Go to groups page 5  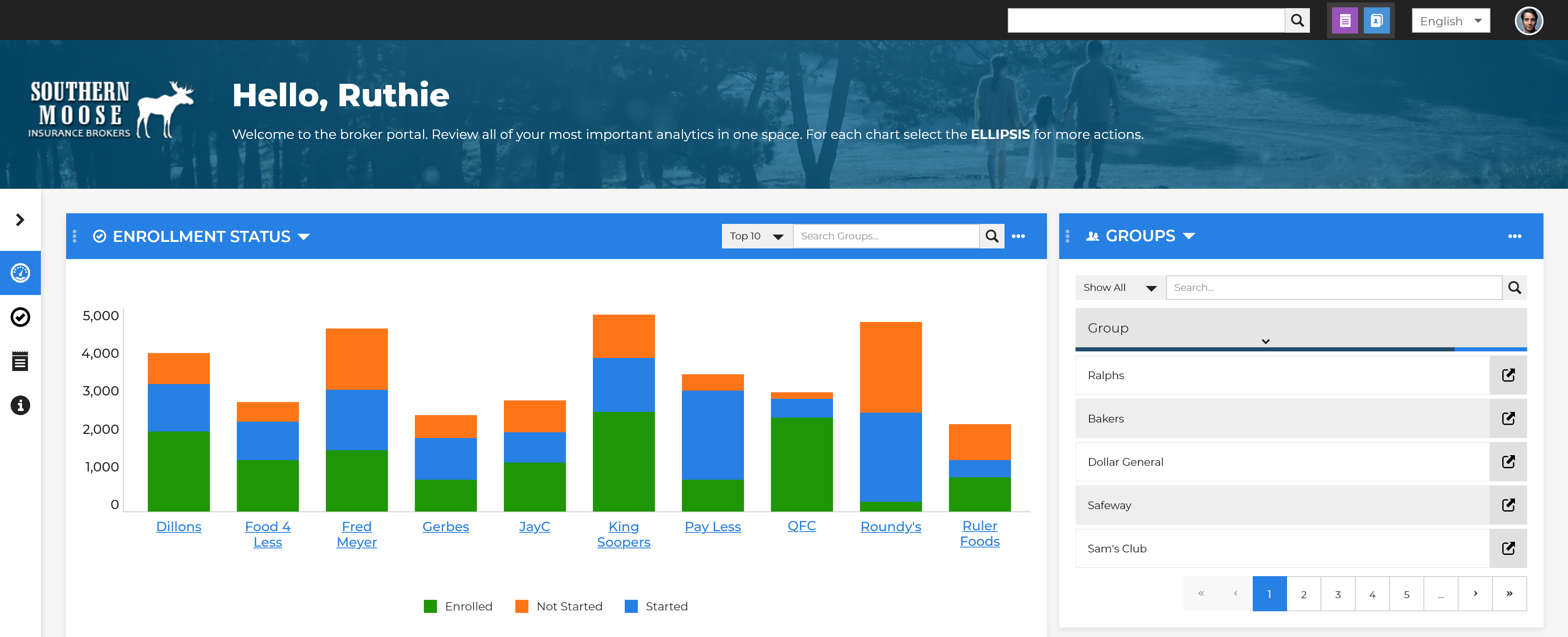(x=1406, y=594)
